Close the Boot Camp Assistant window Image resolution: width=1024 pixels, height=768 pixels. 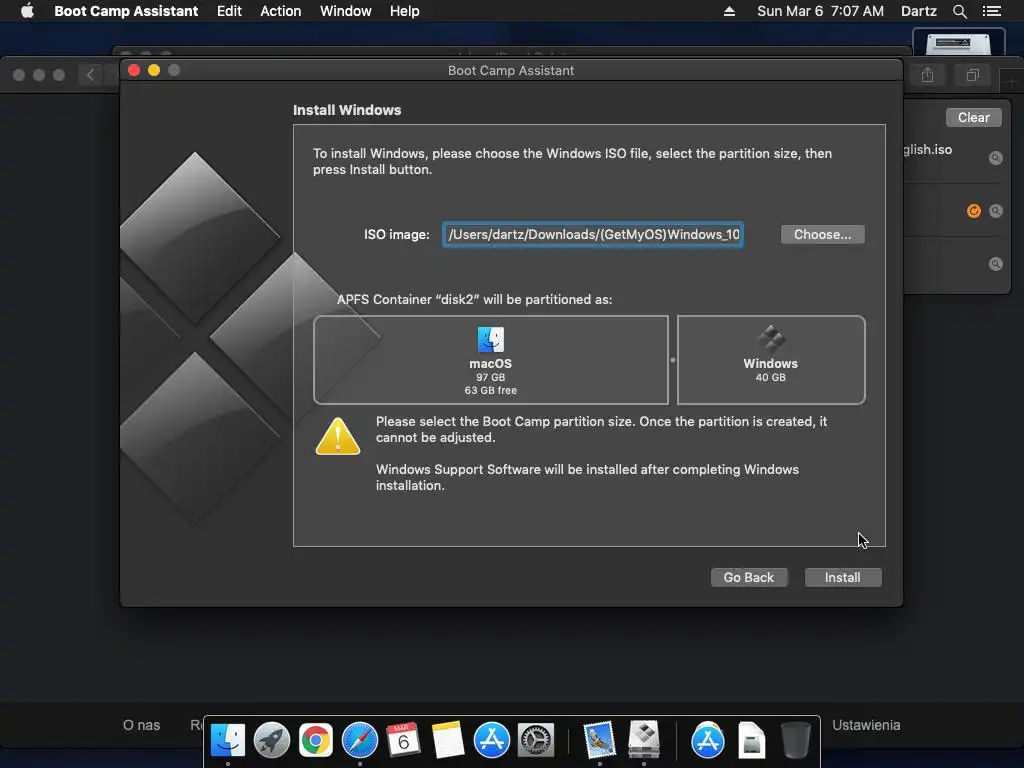point(134,70)
